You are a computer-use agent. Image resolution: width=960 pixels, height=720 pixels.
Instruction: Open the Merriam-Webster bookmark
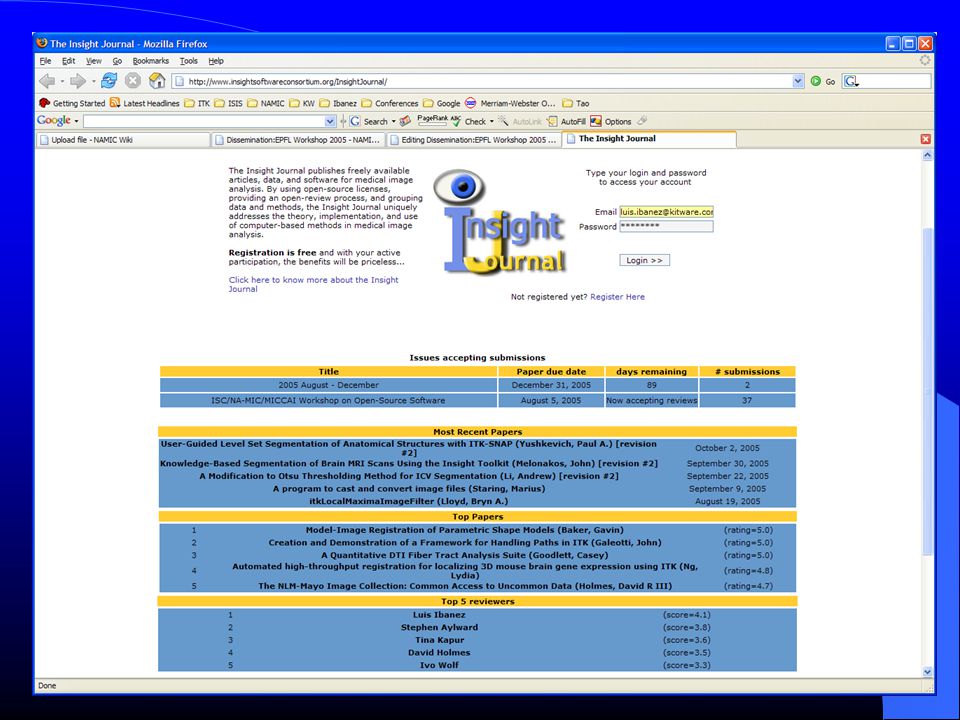tap(510, 103)
